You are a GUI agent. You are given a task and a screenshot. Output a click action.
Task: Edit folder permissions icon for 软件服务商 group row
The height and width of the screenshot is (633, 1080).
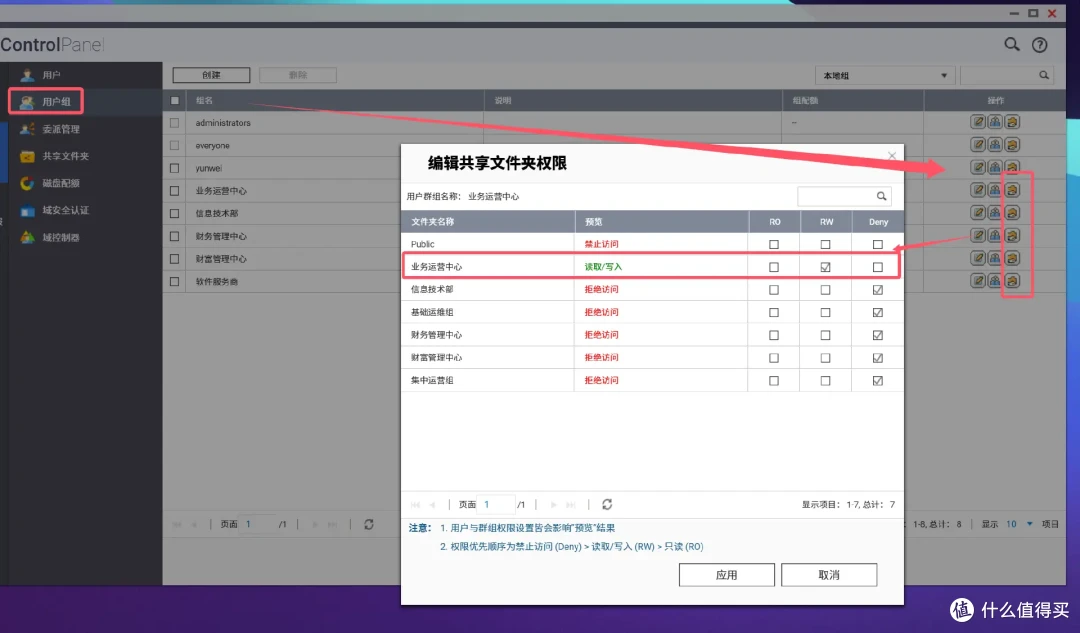coord(1012,281)
